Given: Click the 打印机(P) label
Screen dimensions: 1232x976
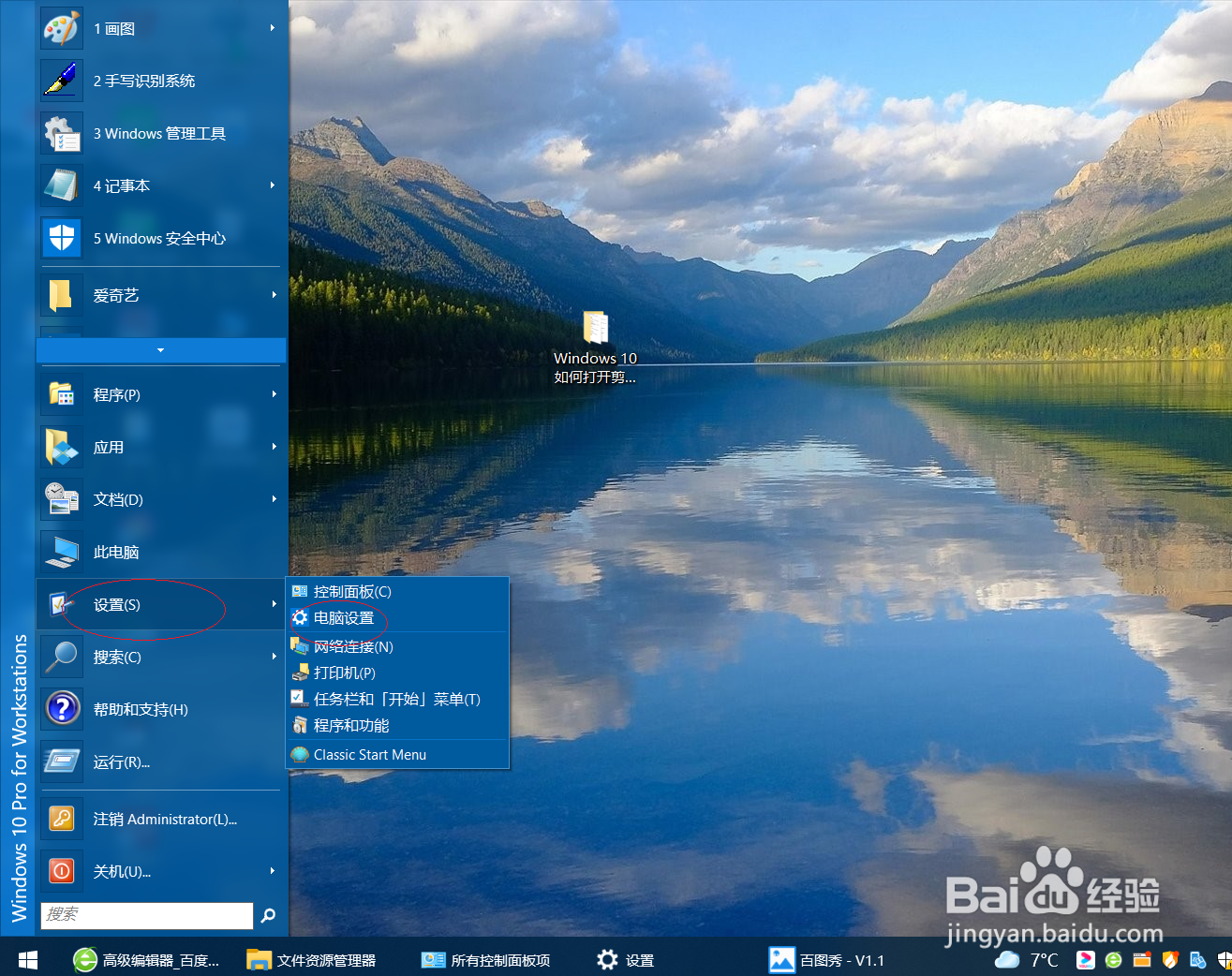Looking at the screenshot, I should [x=345, y=673].
